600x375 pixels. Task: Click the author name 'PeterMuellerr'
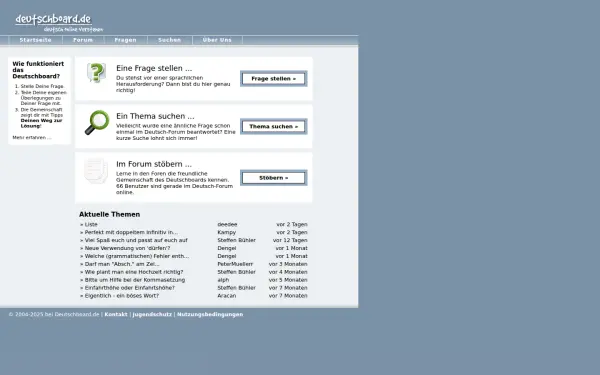click(x=235, y=264)
